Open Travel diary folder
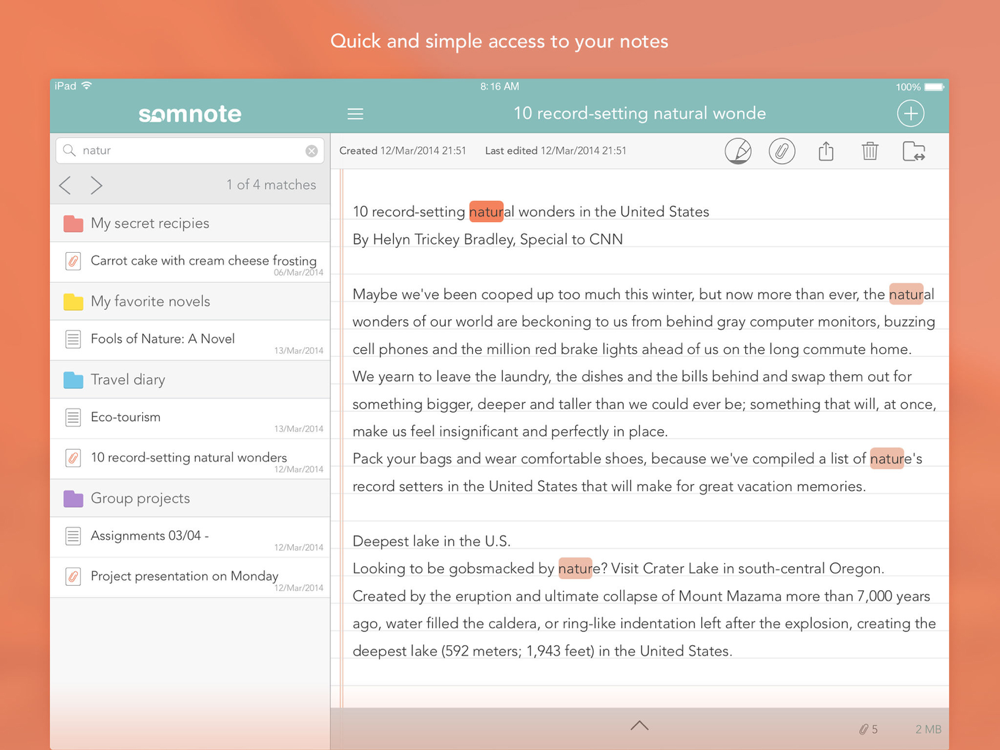The width and height of the screenshot is (1000, 750). [190, 379]
